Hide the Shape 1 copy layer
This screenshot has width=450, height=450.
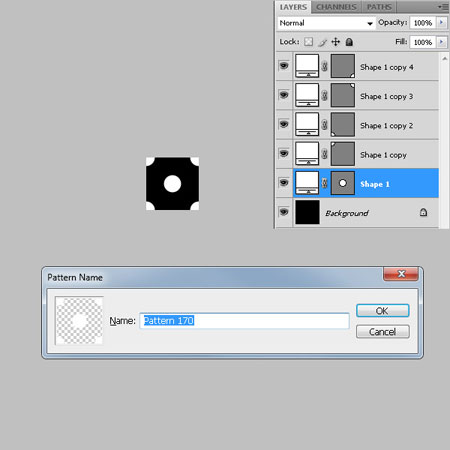click(284, 153)
